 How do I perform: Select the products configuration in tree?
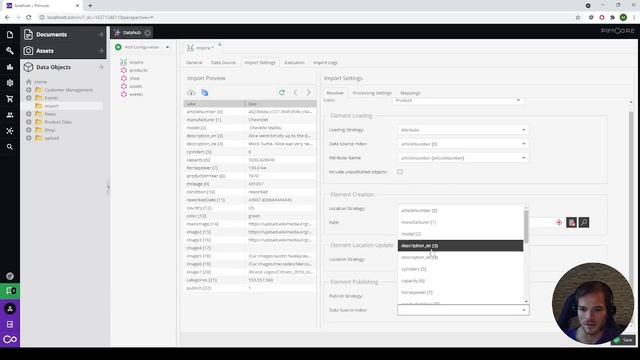138,70
